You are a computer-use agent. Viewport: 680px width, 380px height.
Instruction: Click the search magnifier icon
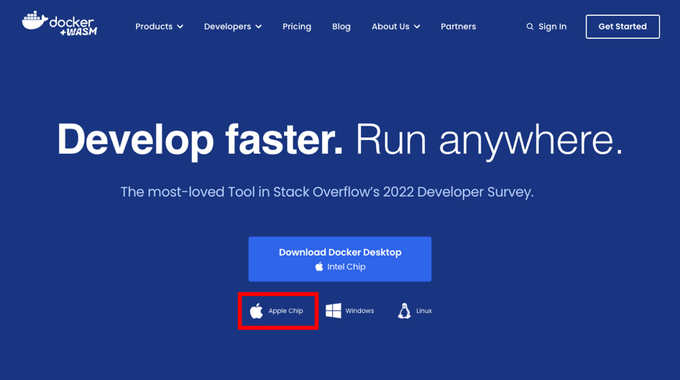click(x=530, y=26)
